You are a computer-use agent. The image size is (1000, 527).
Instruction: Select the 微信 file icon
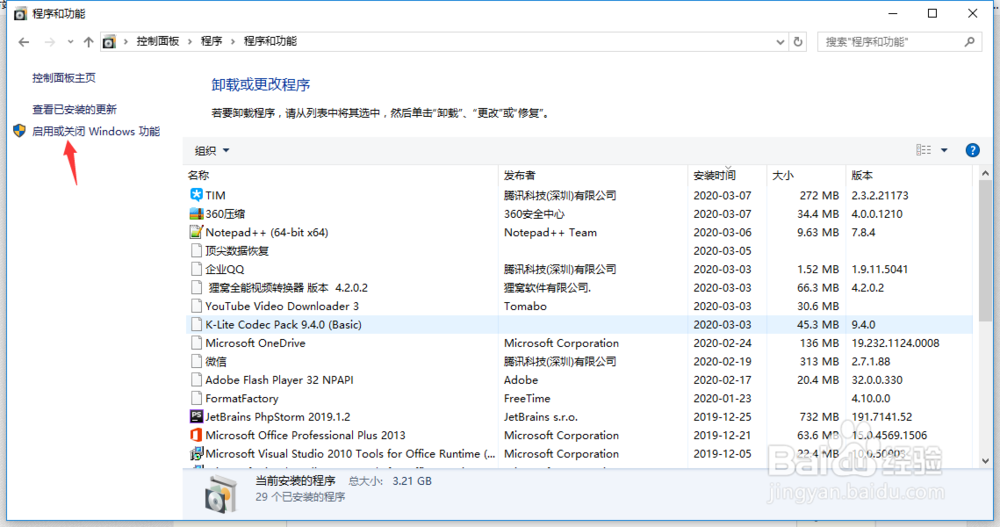(x=196, y=361)
